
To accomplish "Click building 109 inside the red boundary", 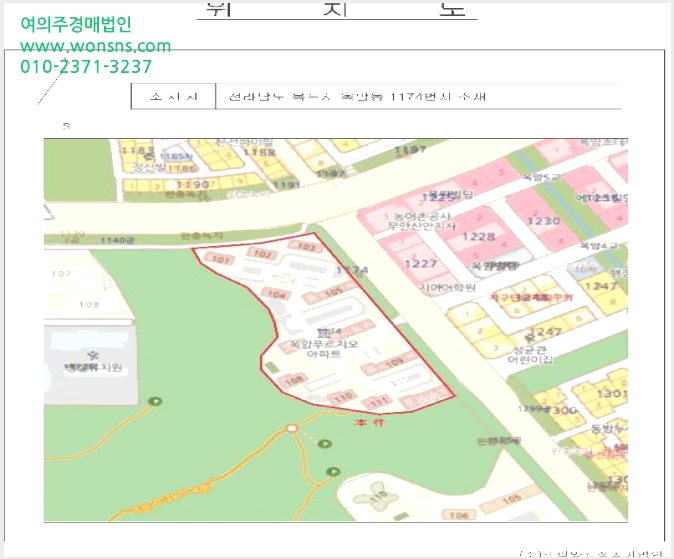I will coord(392,363).
